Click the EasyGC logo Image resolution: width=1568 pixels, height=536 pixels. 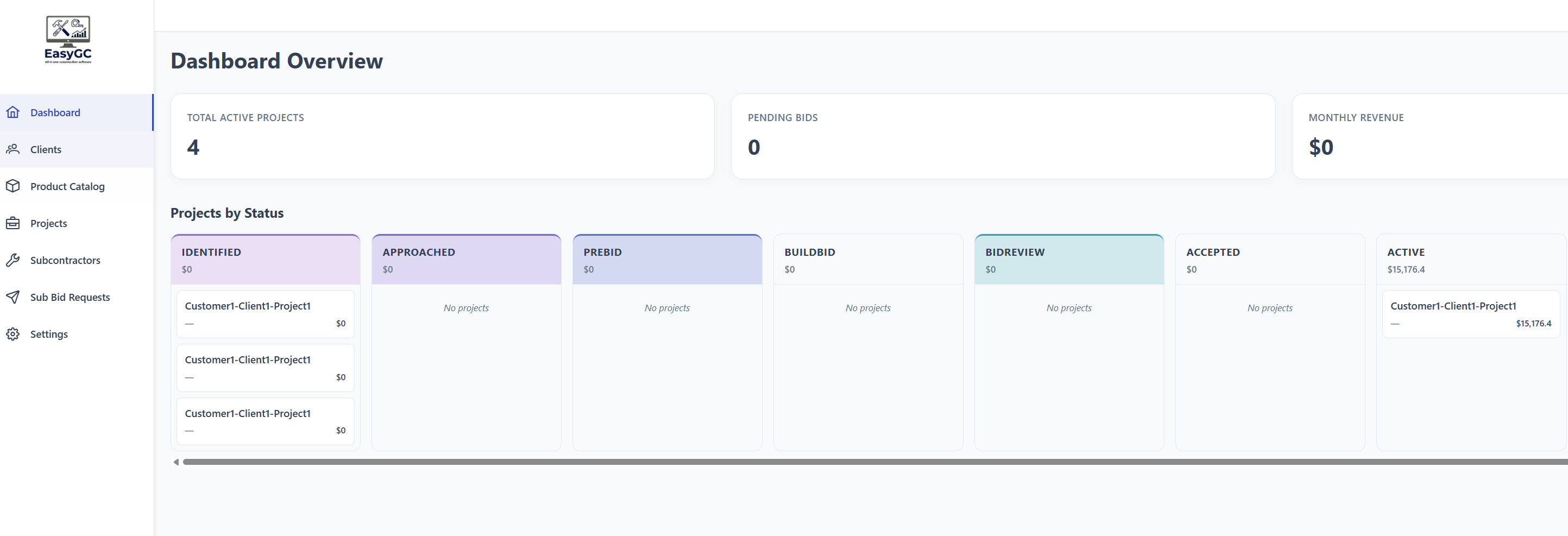[x=68, y=40]
